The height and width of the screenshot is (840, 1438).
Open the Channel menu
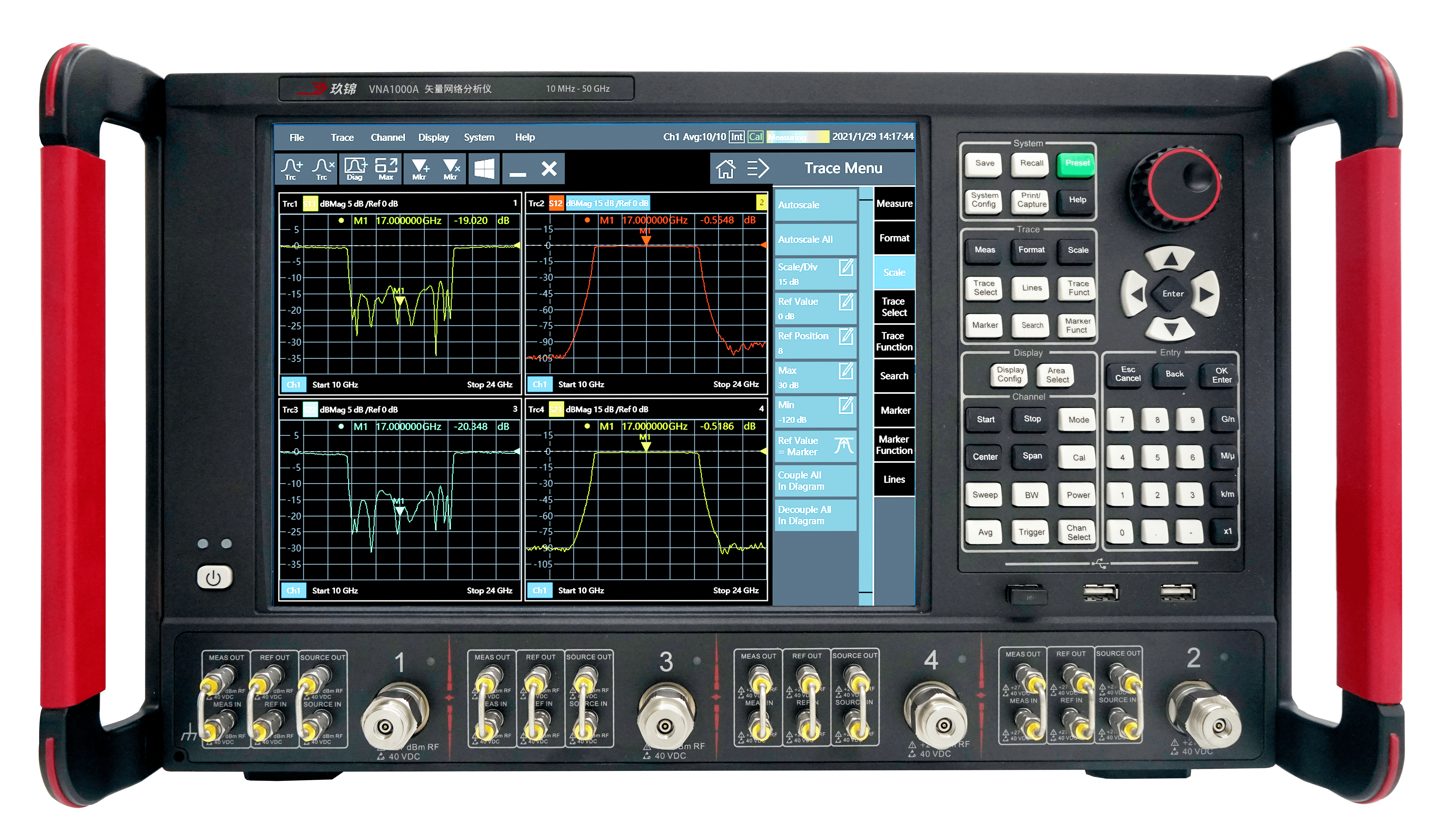(388, 138)
